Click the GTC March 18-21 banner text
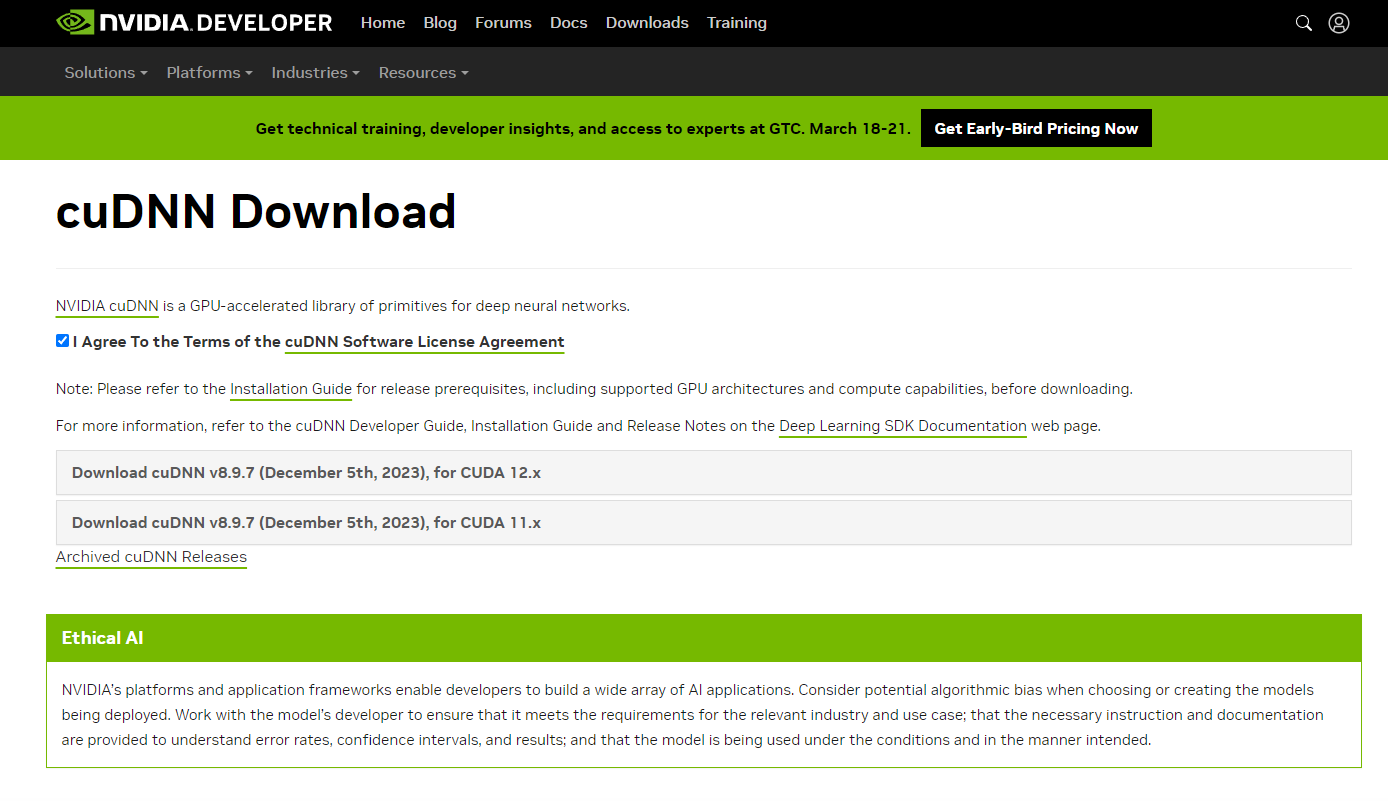This screenshot has width=1388, height=801. pyautogui.click(x=583, y=128)
